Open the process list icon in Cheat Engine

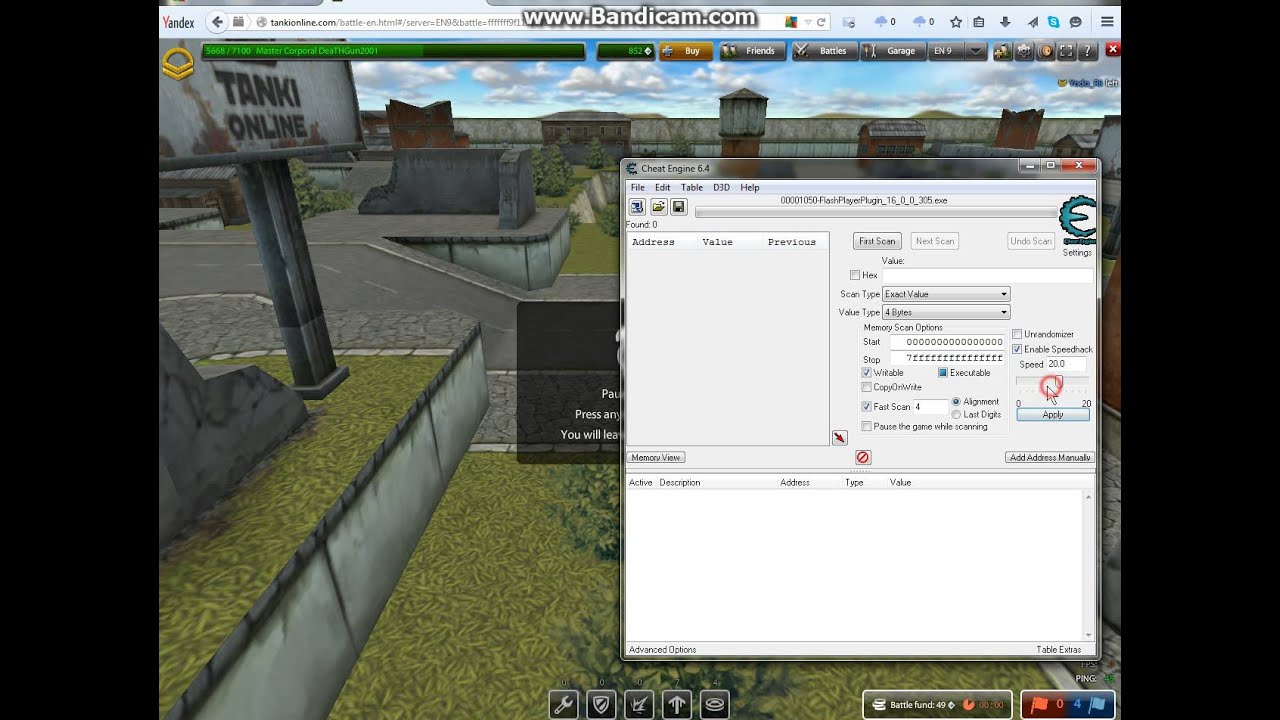[637, 207]
